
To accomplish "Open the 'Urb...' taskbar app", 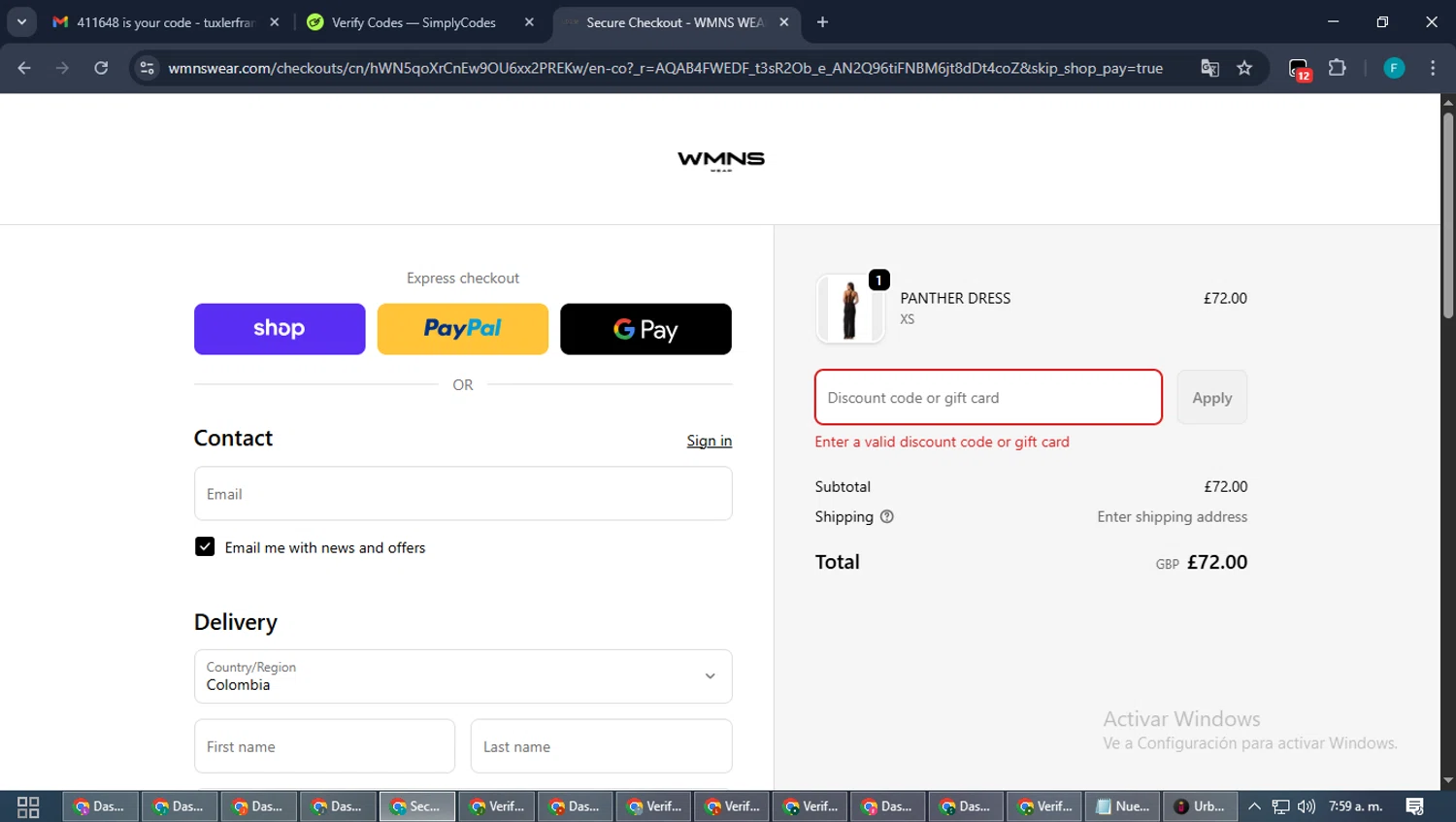I will pyautogui.click(x=1201, y=806).
